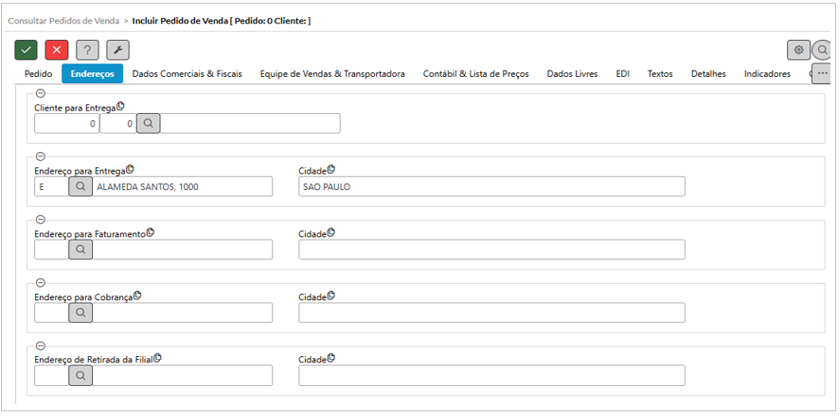
Task: Click the Endereço para Entrega code field with E
Action: pyautogui.click(x=52, y=187)
